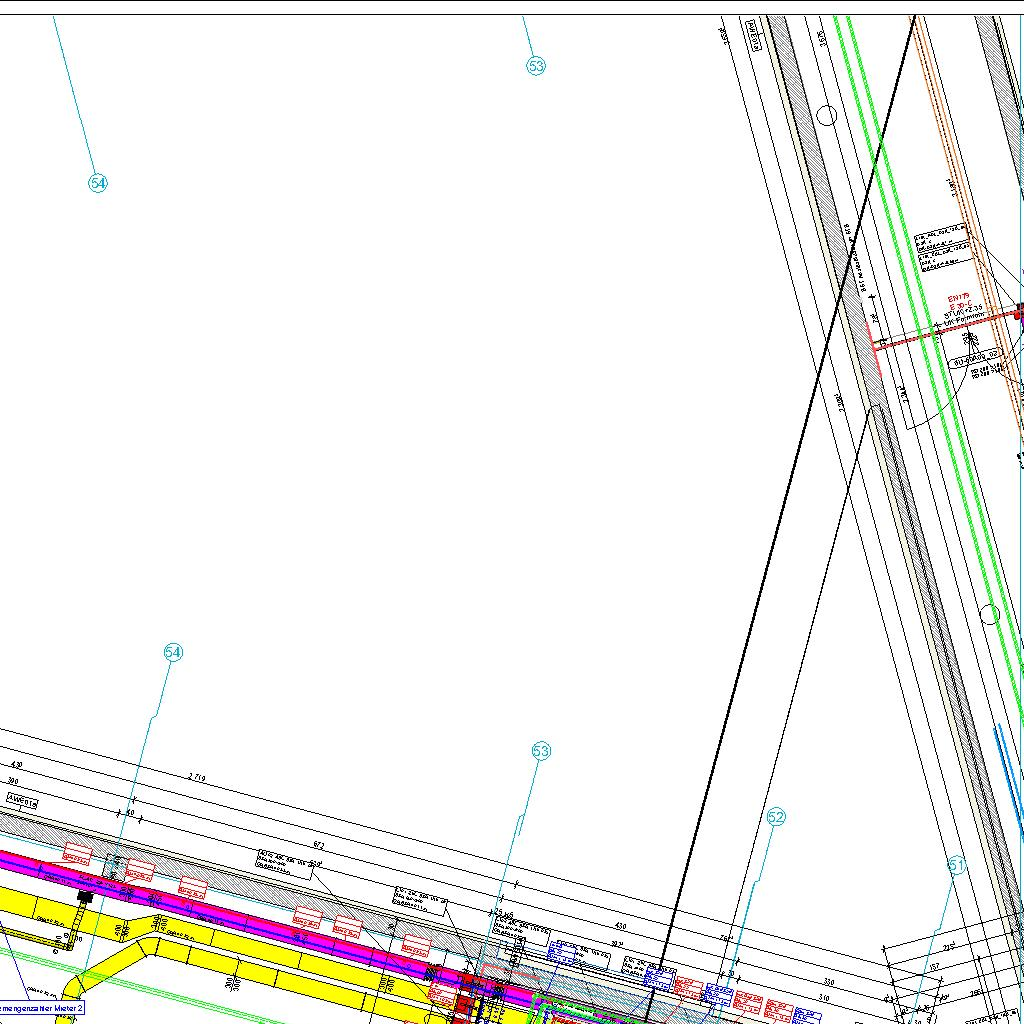Click the black valve symbol on yellow duct
This screenshot has width=1024, height=1024.
pyautogui.click(x=84, y=896)
